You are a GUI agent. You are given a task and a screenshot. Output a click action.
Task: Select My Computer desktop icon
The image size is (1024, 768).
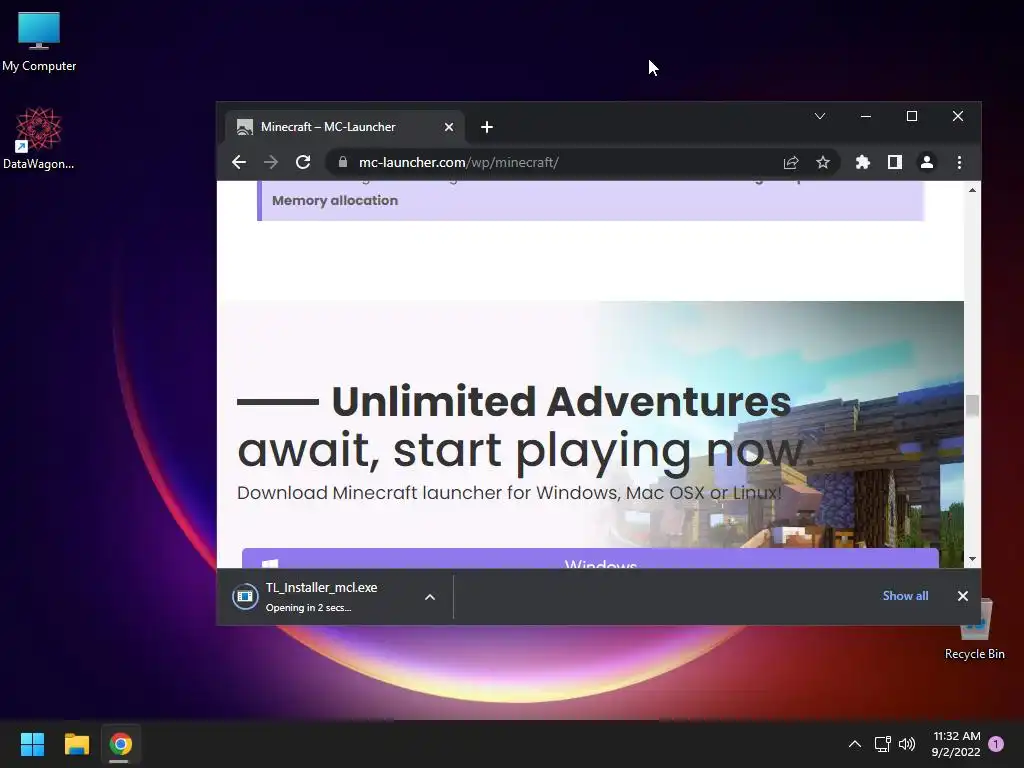coord(39,42)
